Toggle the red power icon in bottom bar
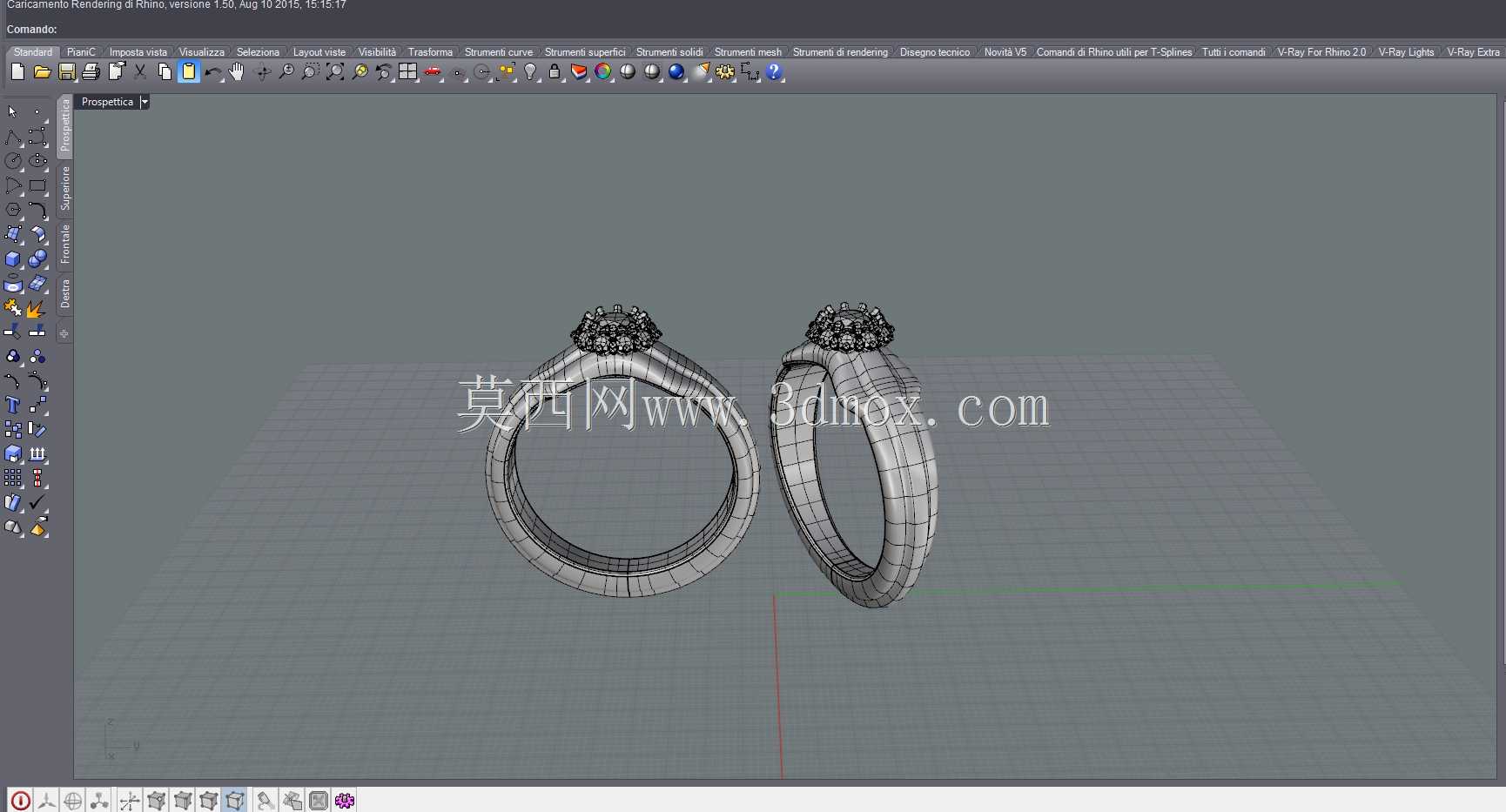The height and width of the screenshot is (812, 1506). point(21,801)
